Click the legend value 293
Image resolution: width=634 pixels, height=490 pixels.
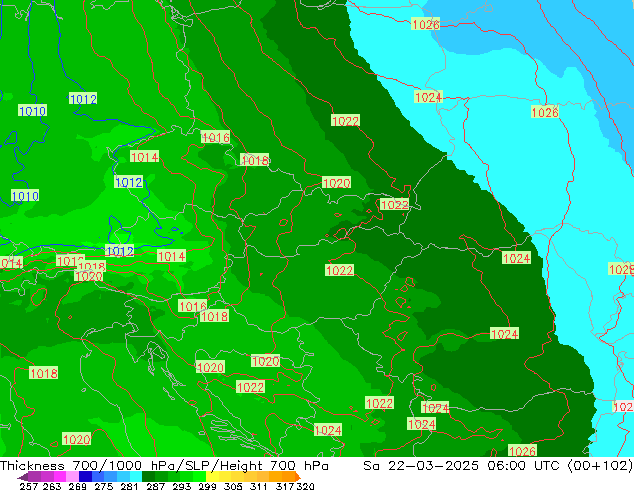182,486
